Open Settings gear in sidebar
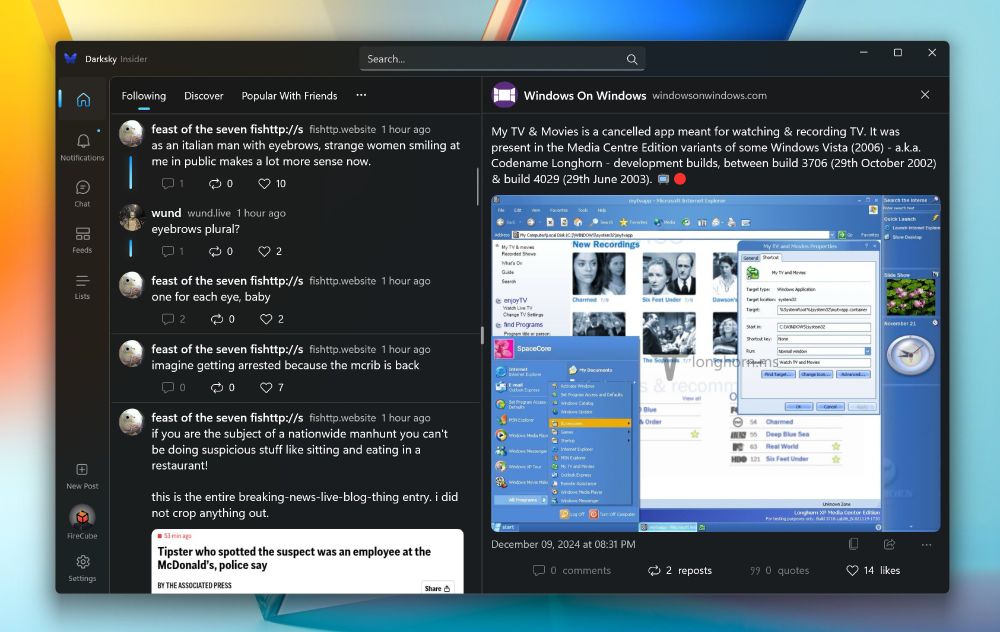 tap(82, 568)
